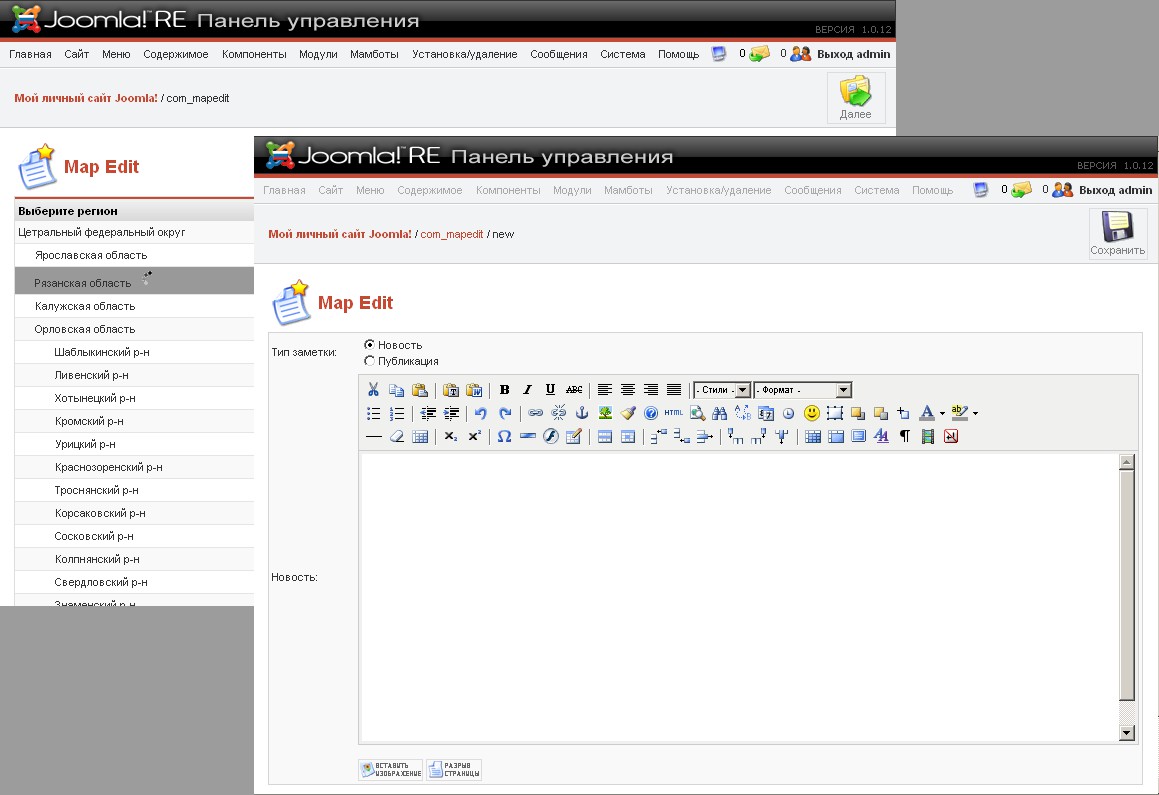The width and height of the screenshot is (1159, 795).
Task: Open the HTML source editor
Action: click(673, 413)
